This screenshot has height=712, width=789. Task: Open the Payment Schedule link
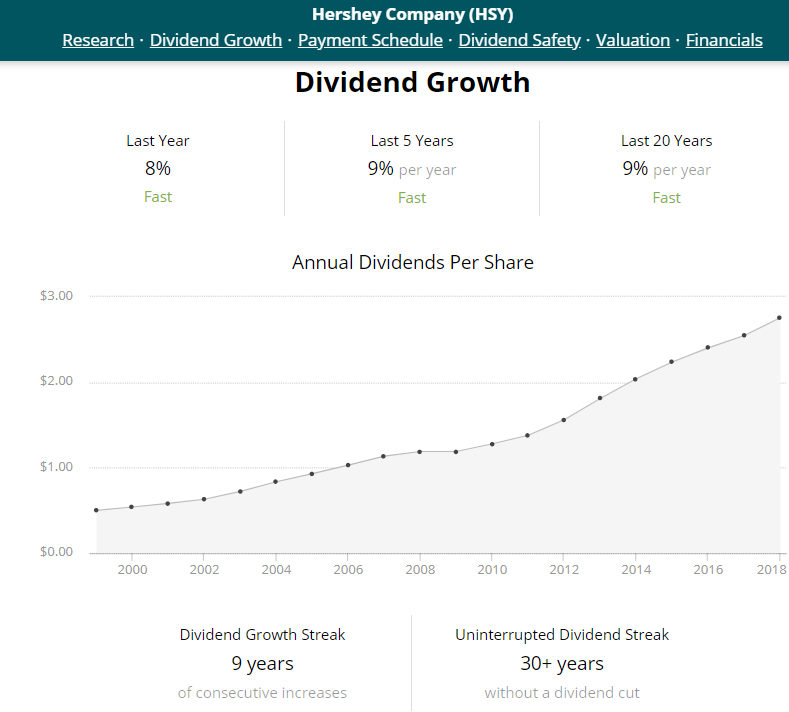[370, 40]
